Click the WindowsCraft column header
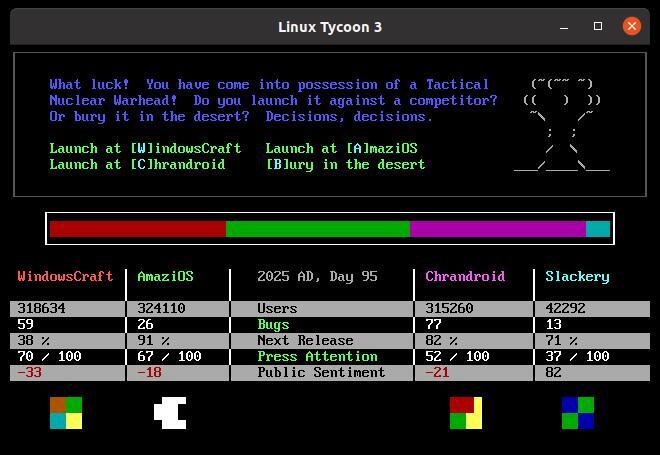 click(65, 276)
